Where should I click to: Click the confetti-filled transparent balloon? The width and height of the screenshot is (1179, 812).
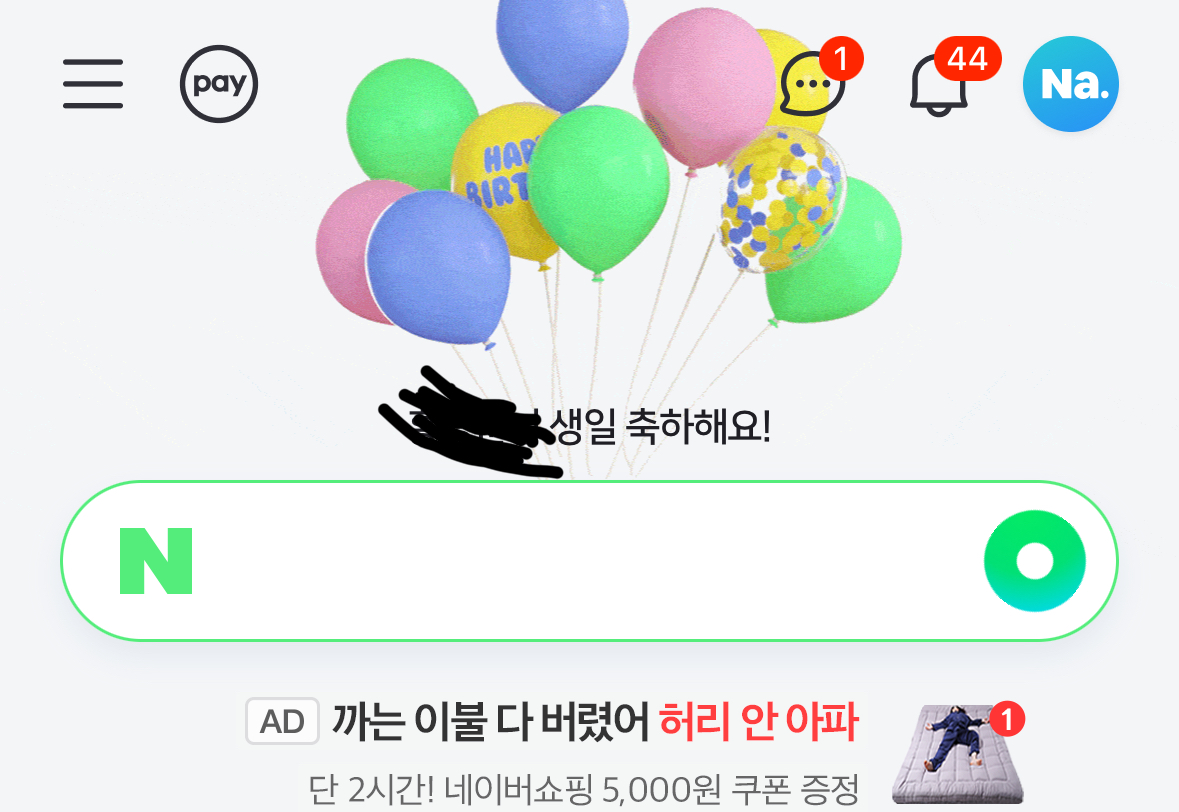tap(783, 198)
